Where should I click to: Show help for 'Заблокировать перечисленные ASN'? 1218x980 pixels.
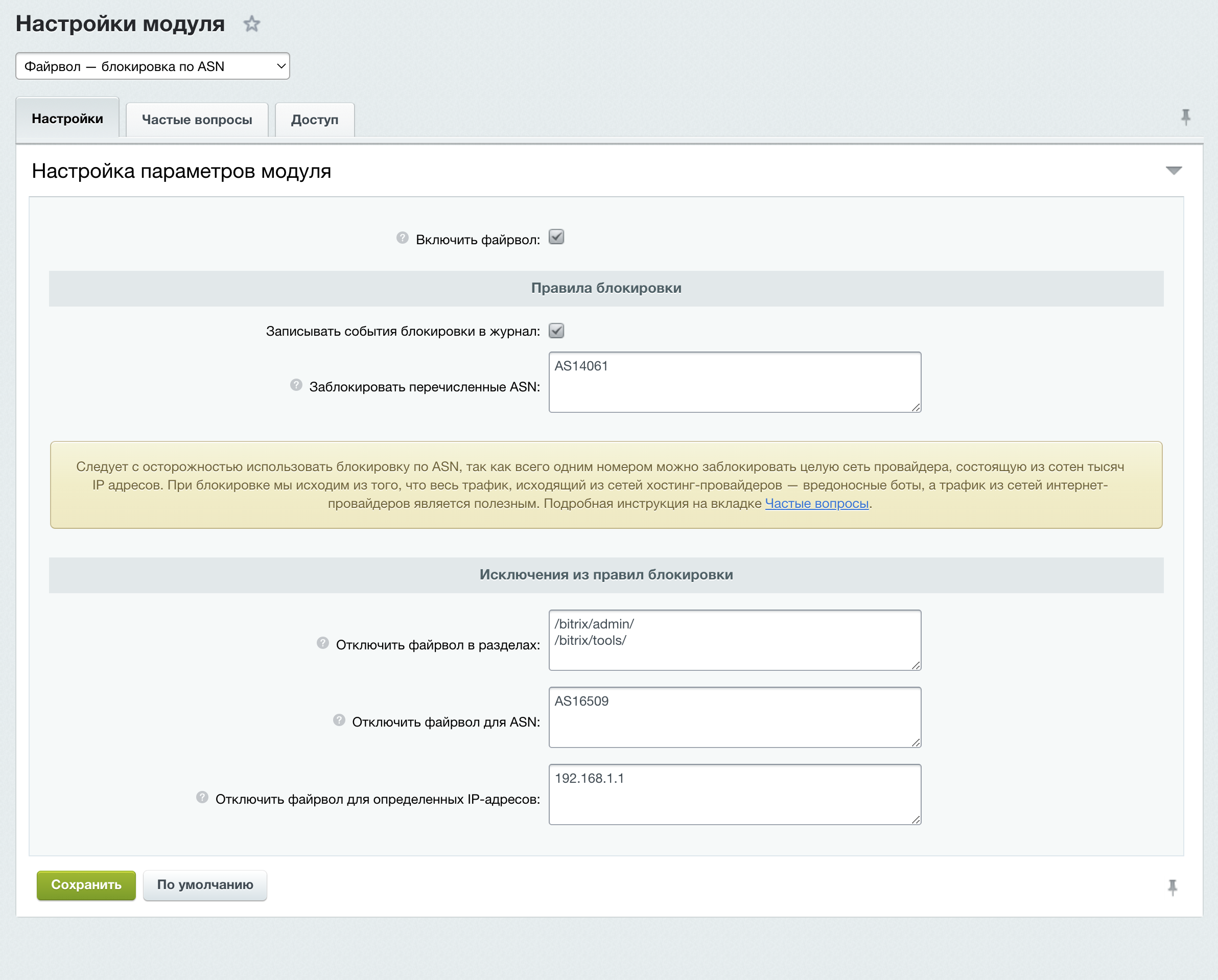tap(296, 385)
